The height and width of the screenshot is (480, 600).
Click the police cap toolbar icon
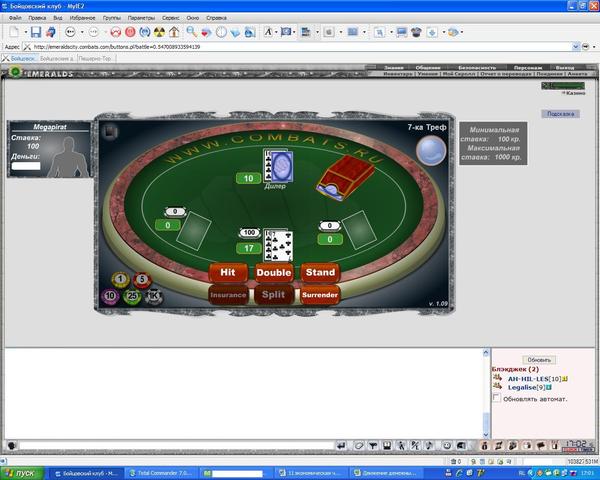click(416, 32)
